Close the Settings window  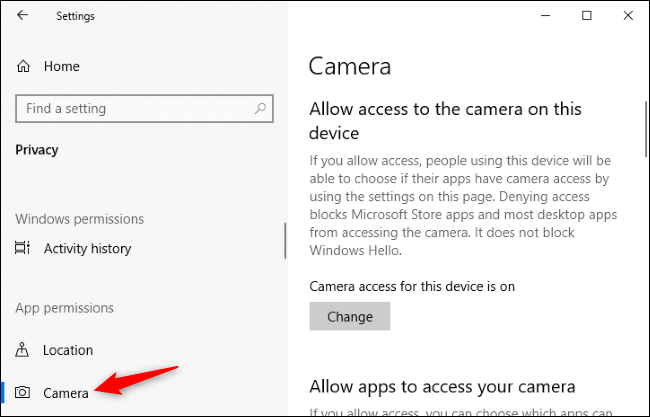pos(627,16)
